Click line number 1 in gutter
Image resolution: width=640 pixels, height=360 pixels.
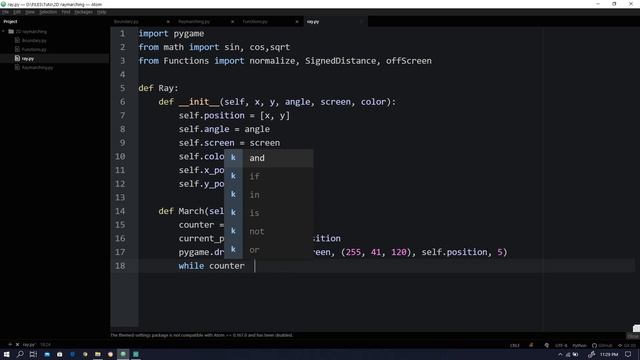[x=122, y=33]
